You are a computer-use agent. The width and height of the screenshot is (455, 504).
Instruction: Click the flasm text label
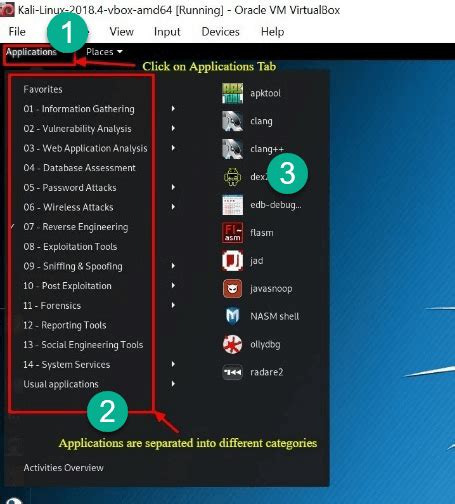(x=262, y=233)
